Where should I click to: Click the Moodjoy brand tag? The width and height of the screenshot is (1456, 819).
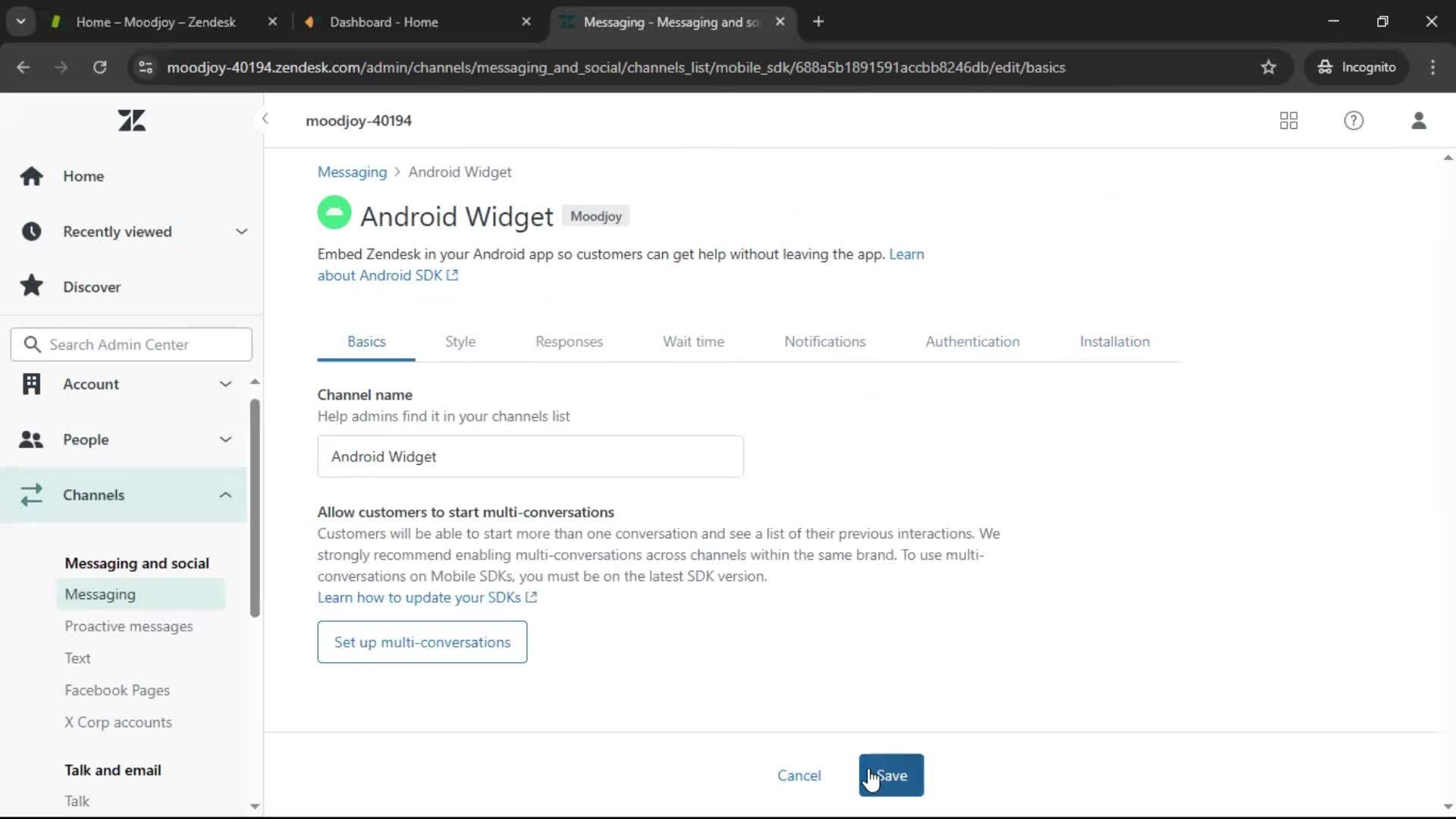595,216
